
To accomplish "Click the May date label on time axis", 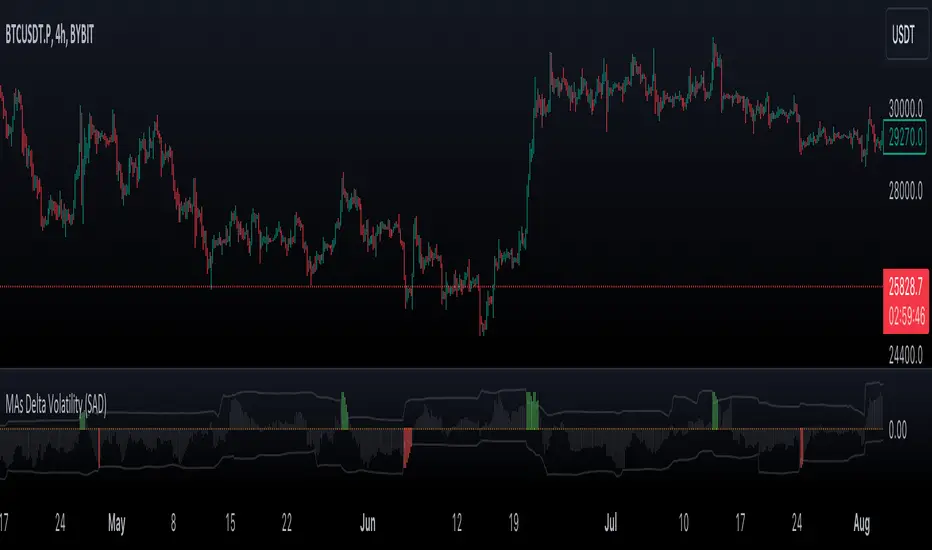I will click(x=116, y=523).
